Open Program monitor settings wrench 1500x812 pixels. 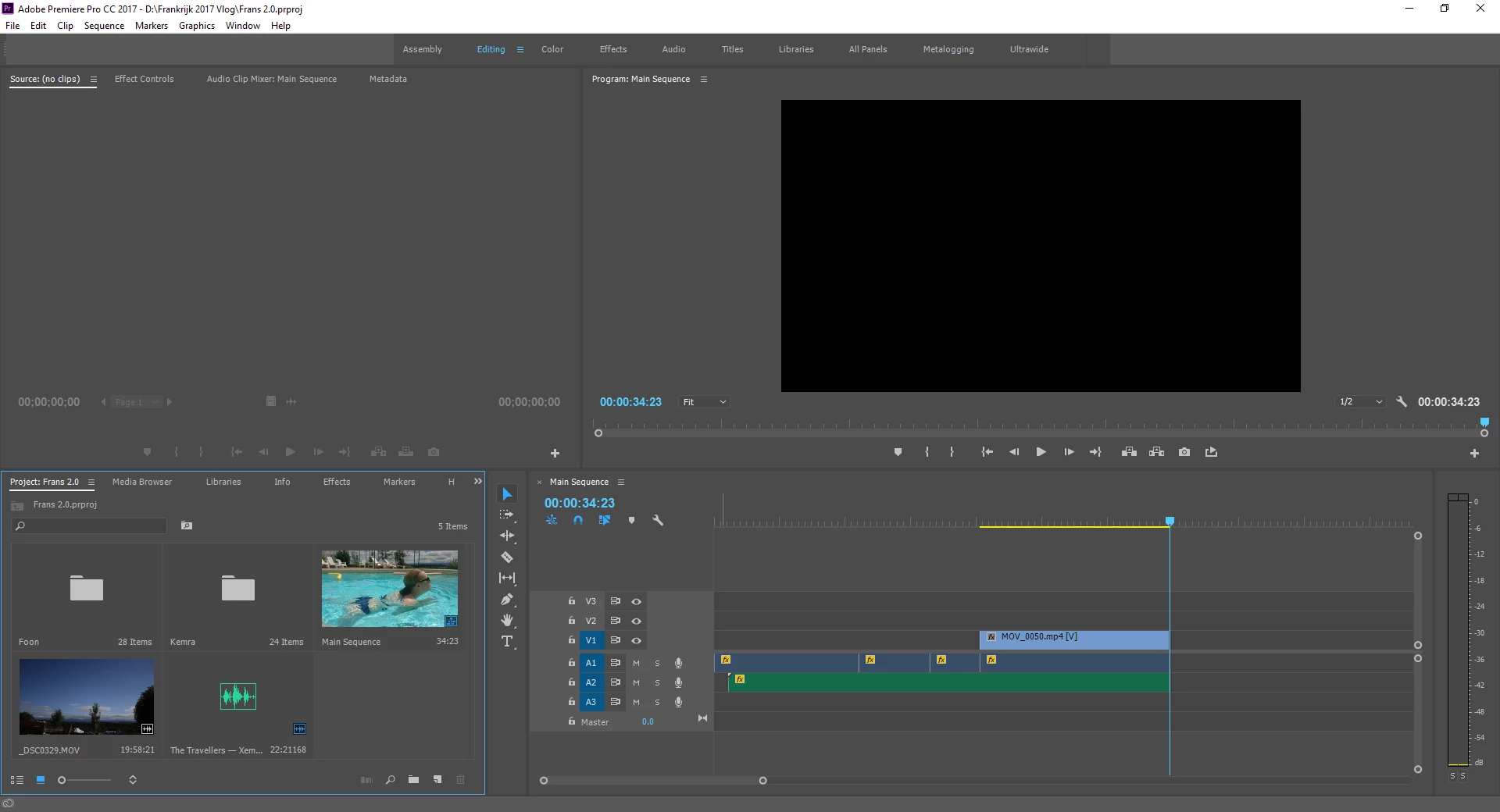click(1402, 401)
